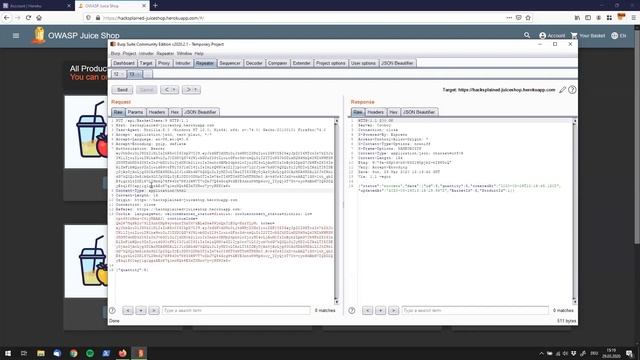Select Repeater sub-tab 12

pyautogui.click(x=118, y=74)
